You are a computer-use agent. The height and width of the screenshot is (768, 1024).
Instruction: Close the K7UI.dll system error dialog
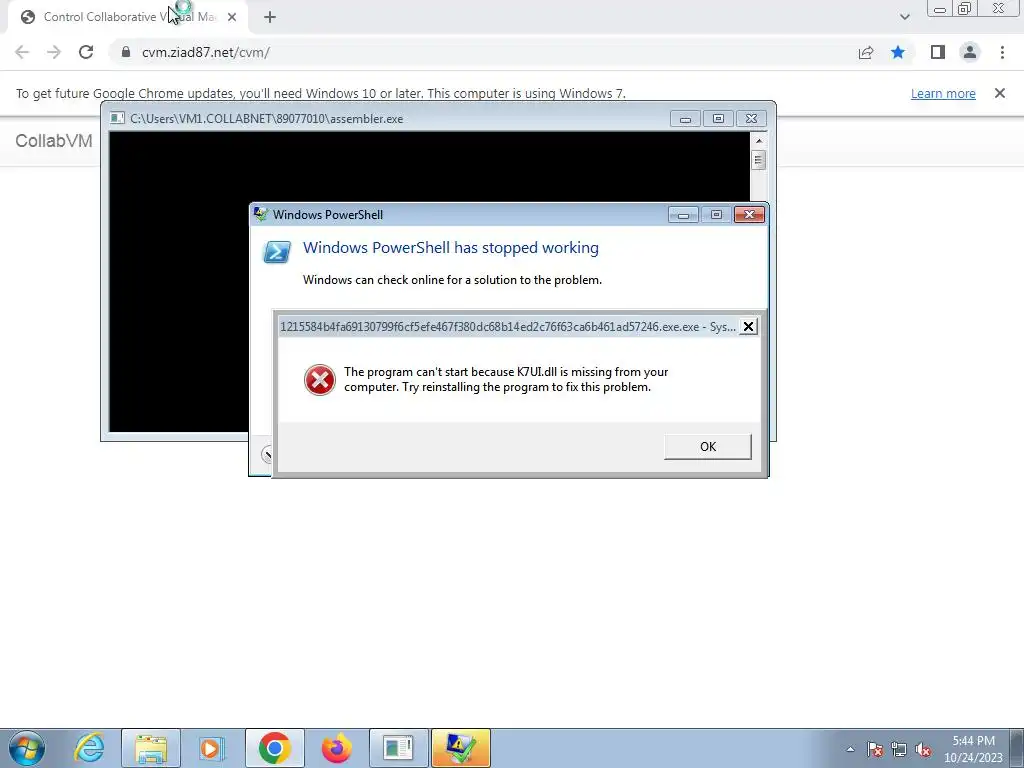point(748,327)
